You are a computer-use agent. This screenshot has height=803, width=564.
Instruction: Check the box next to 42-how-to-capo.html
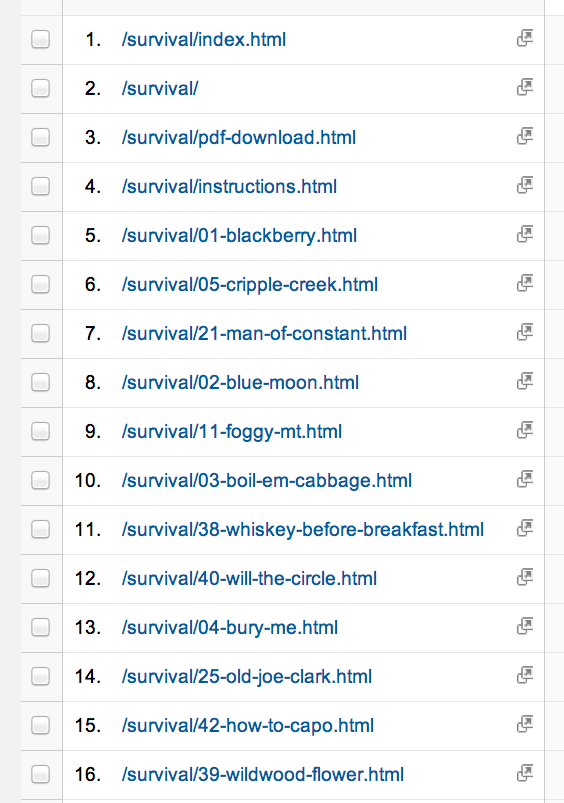pos(40,726)
